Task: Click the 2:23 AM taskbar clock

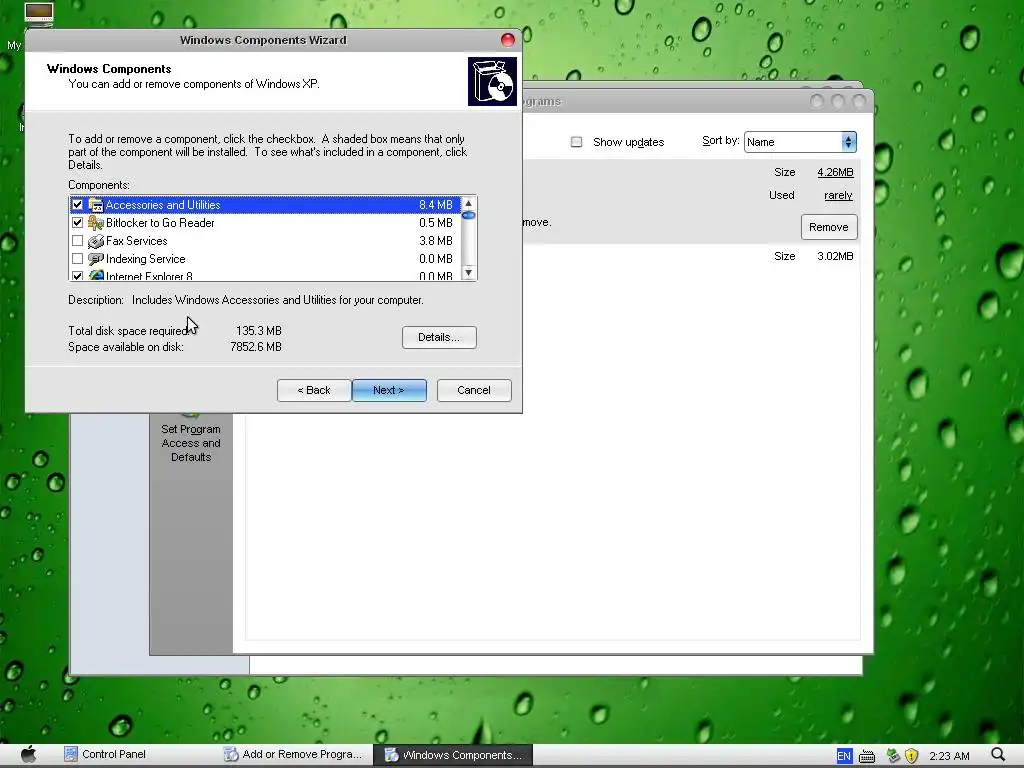Action: 949,756
